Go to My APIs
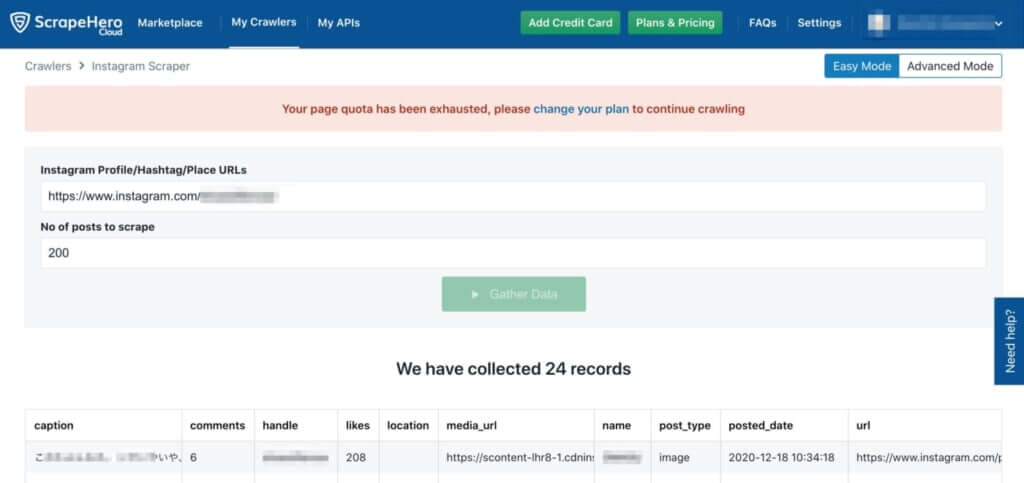Viewport: 1024px width, 483px height. pyautogui.click(x=338, y=23)
